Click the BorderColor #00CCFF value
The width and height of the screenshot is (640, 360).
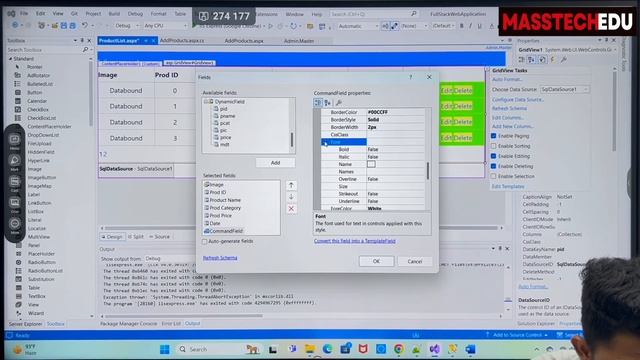[x=395, y=112]
